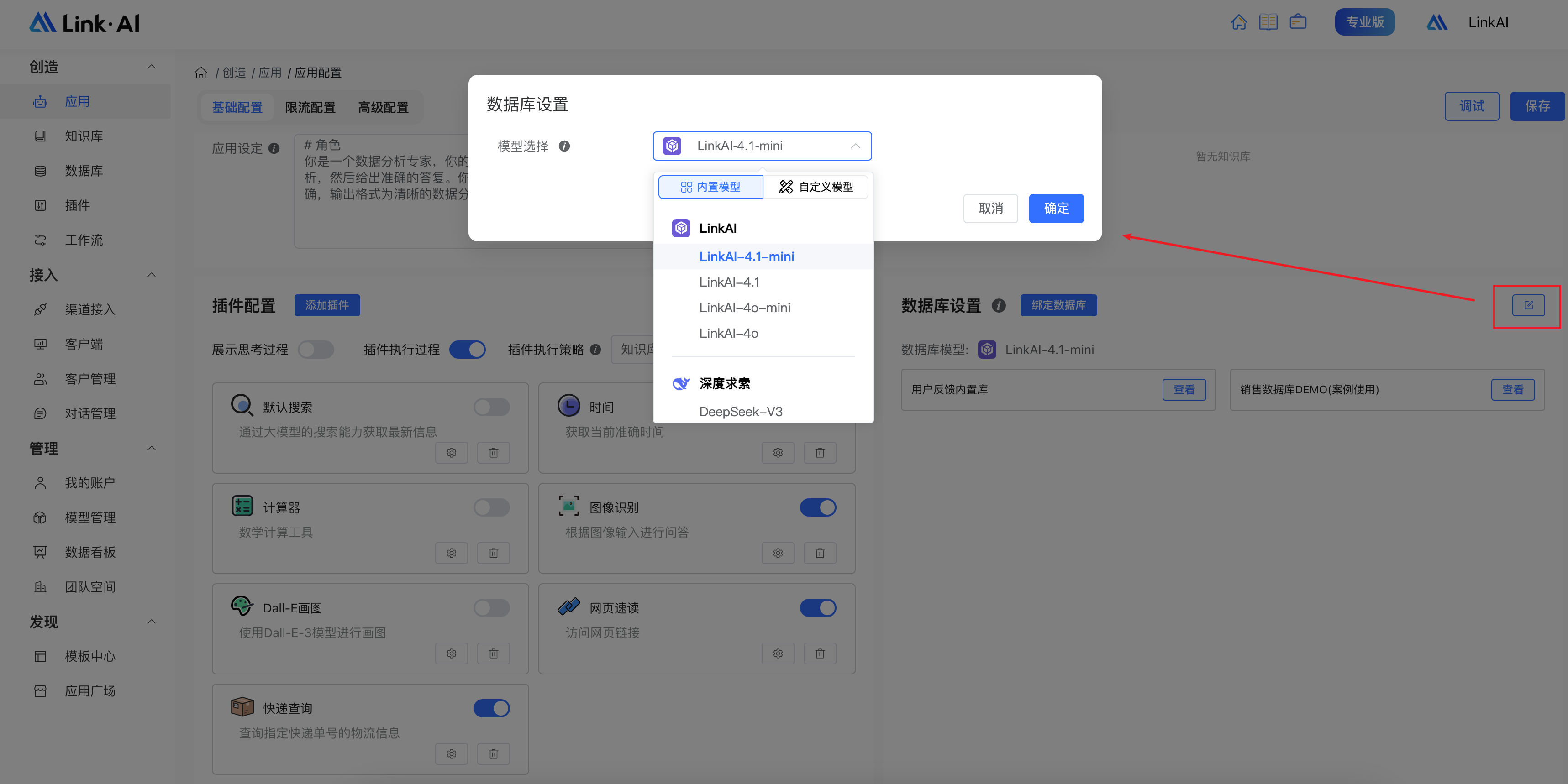The image size is (1568, 784).
Task: Toggle the 插件执行过程 switch
Action: click(467, 350)
